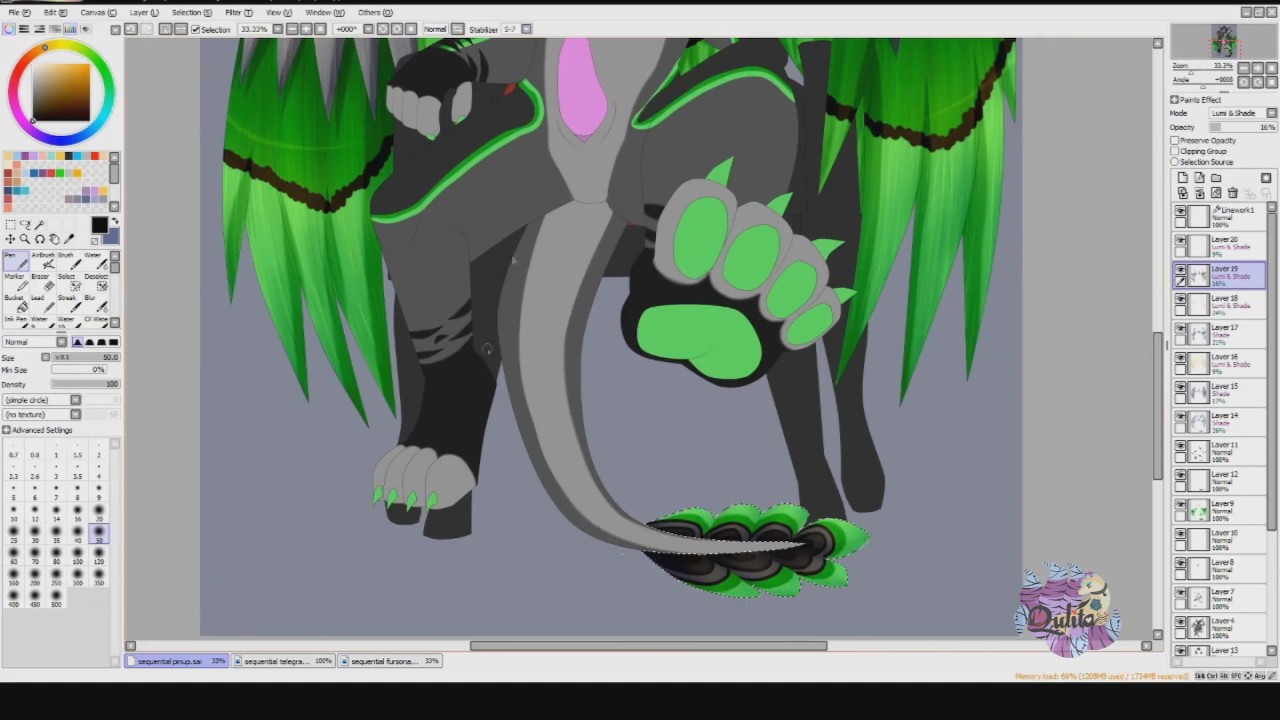Viewport: 1280px width, 720px height.
Task: Pick the black foreground color swatch
Action: [99, 226]
